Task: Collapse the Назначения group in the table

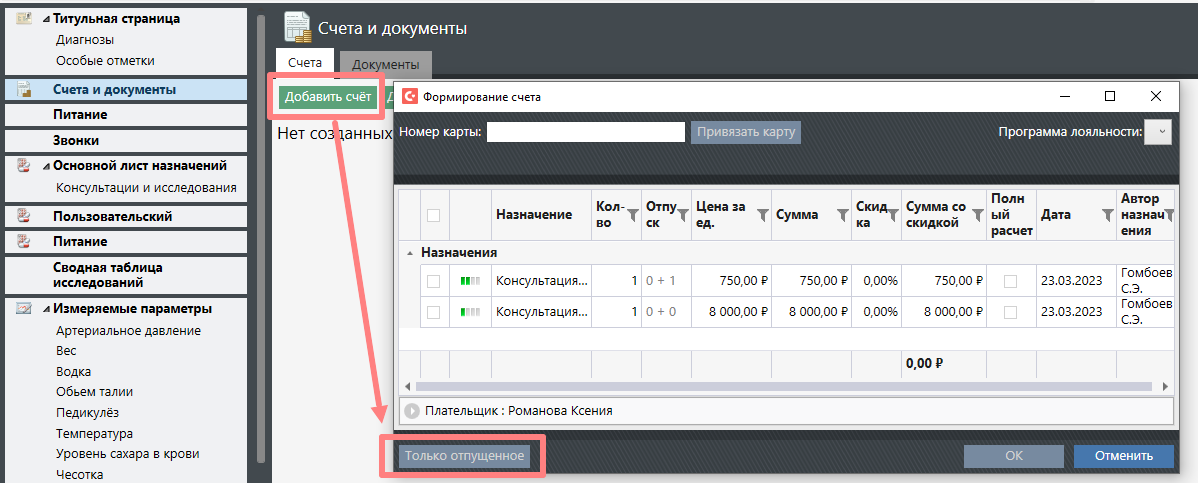Action: pos(407,253)
